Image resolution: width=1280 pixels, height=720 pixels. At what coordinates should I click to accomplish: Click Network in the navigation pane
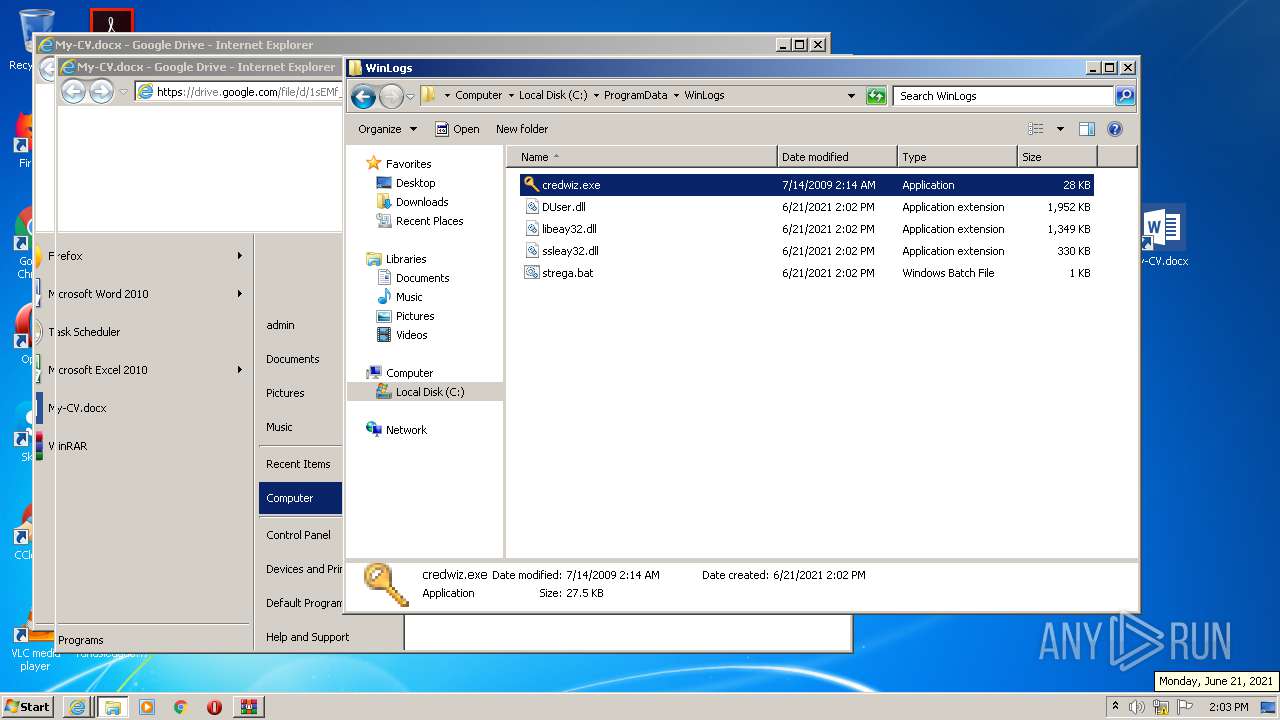[x=406, y=430]
